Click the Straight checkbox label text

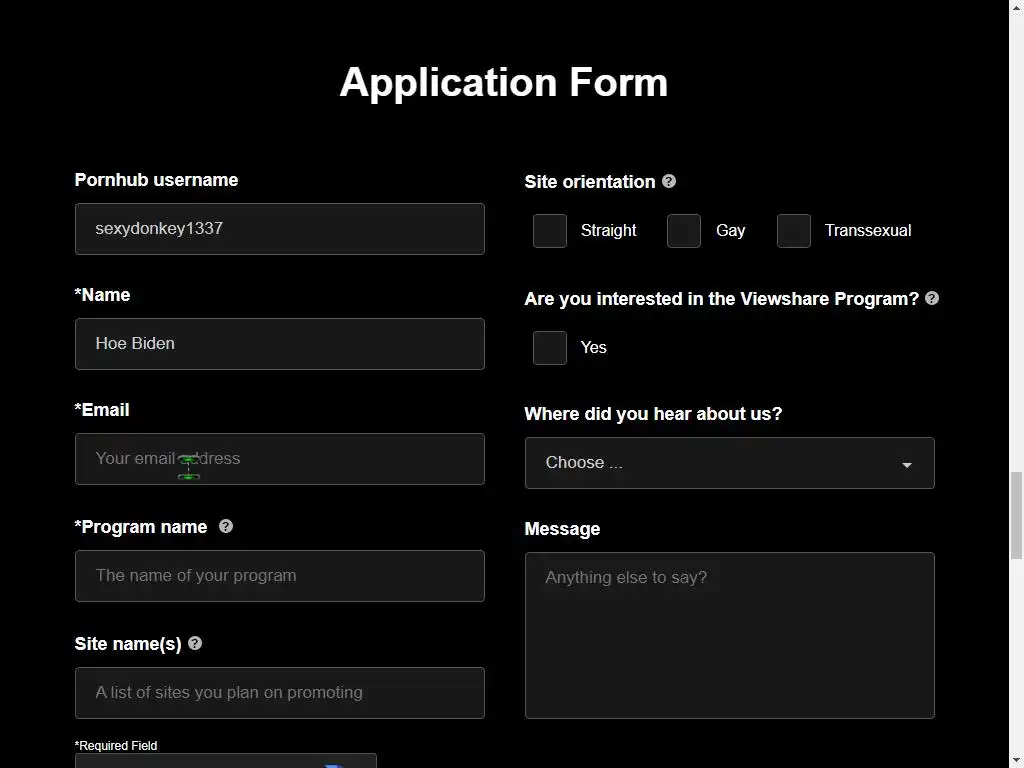point(608,231)
